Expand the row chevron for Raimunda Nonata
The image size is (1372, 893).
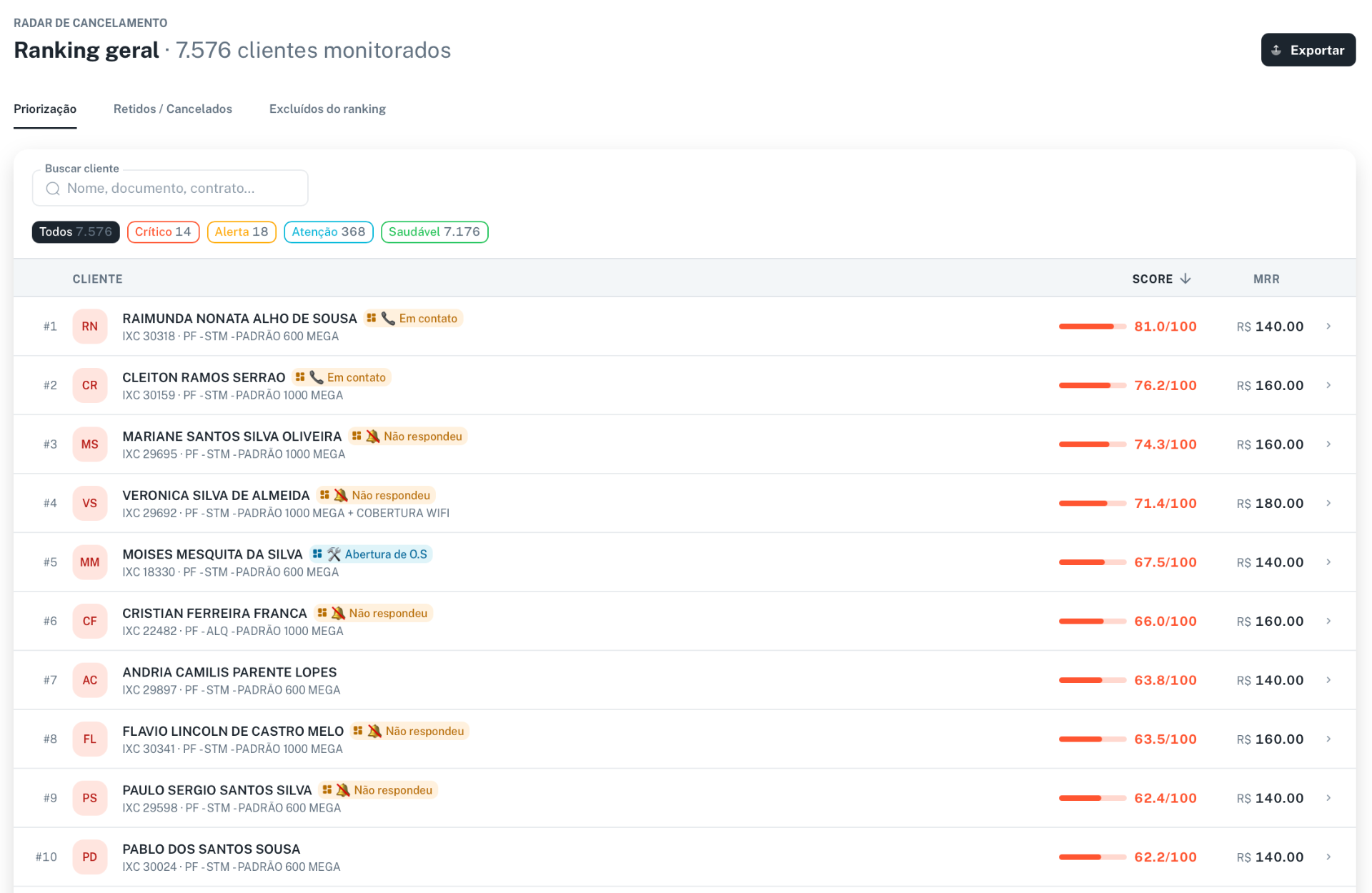point(1328,326)
